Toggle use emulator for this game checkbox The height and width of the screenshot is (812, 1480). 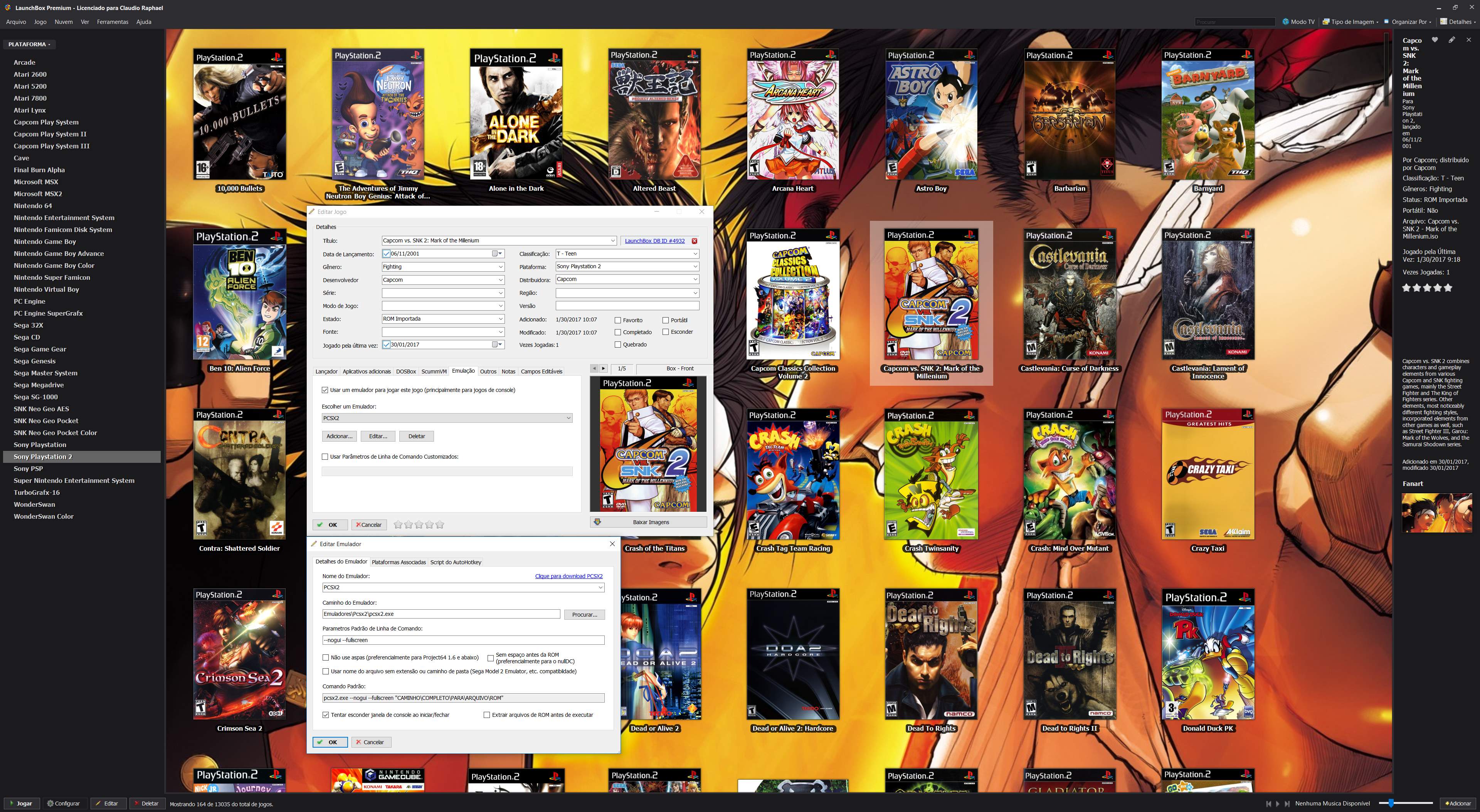(x=325, y=390)
